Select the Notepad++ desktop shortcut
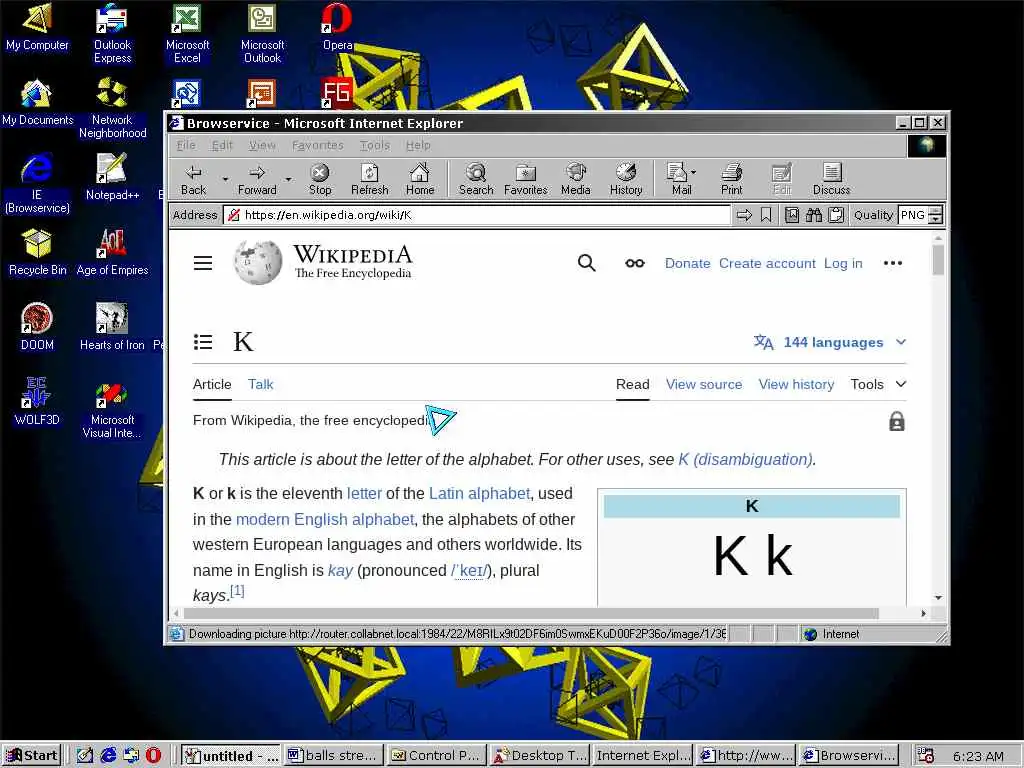The width and height of the screenshot is (1024, 768). [112, 178]
